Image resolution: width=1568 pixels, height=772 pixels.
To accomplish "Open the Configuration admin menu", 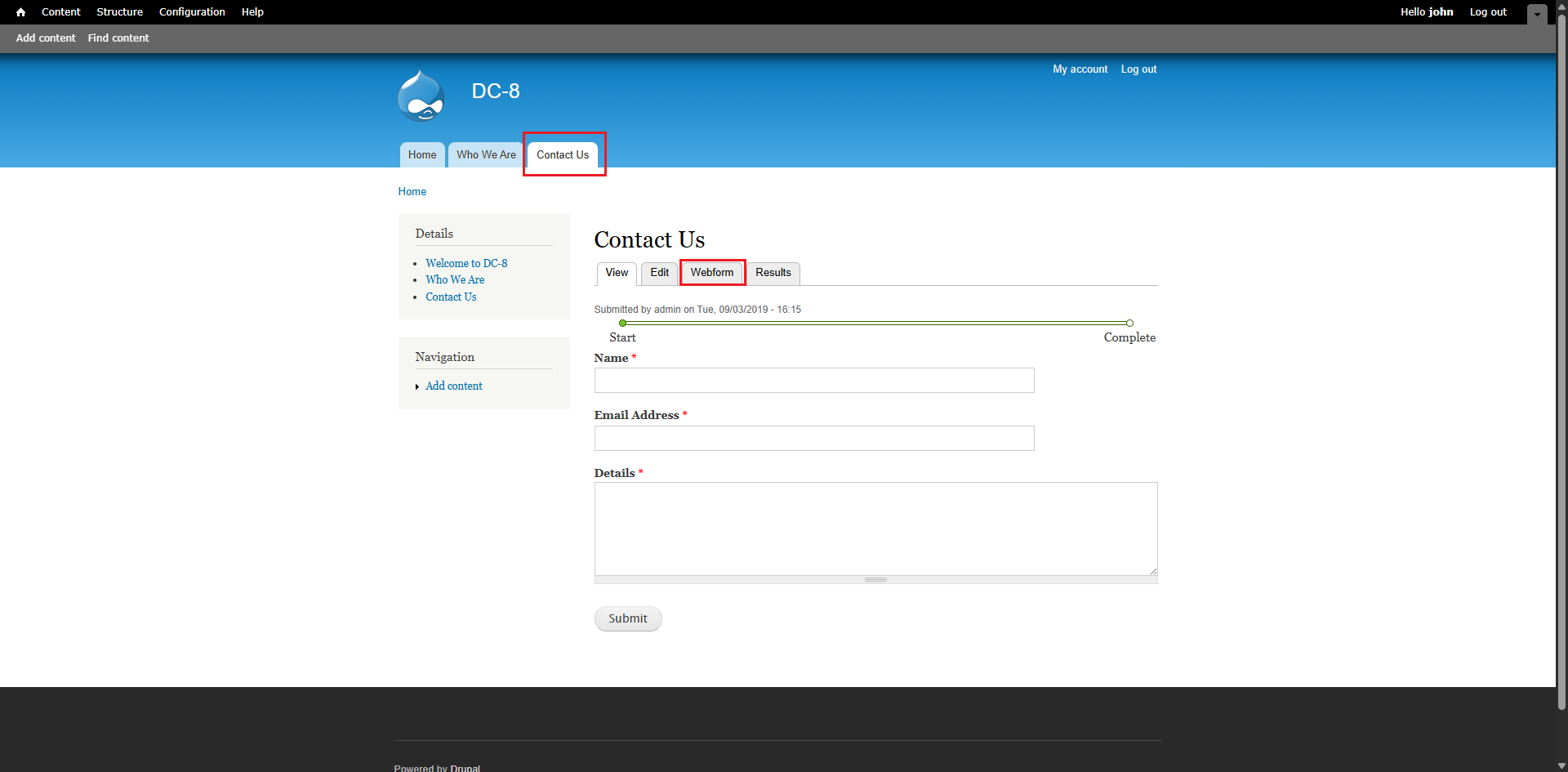I will point(192,12).
